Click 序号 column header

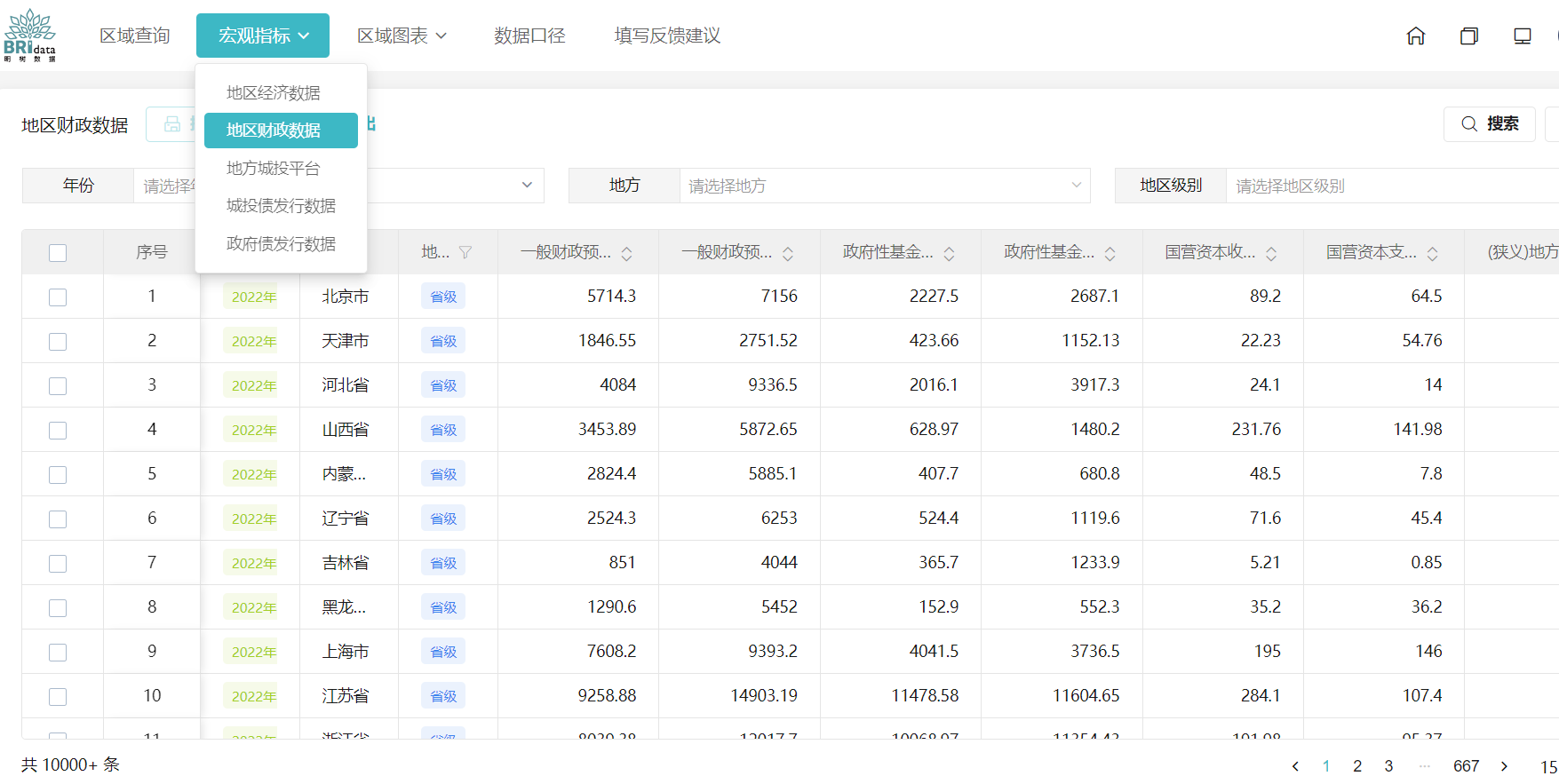tap(152, 252)
